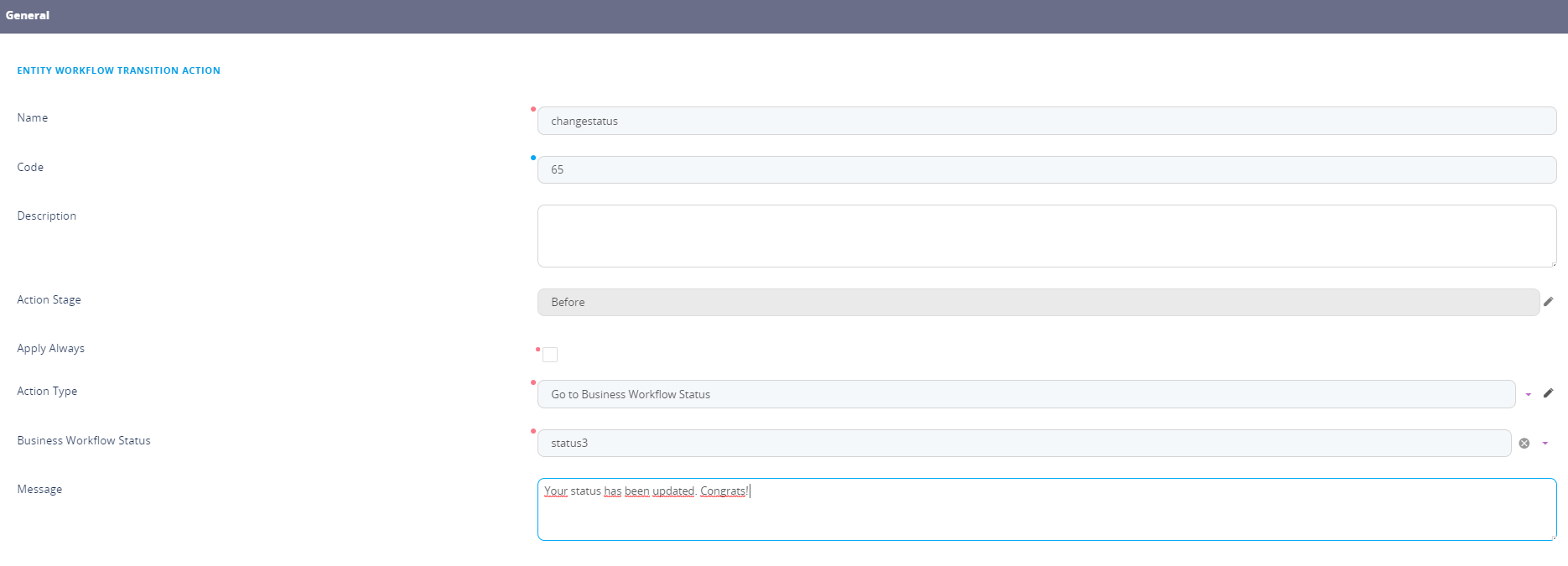Click the Business Workflow Status label
The width and height of the screenshot is (1568, 566).
tap(84, 440)
